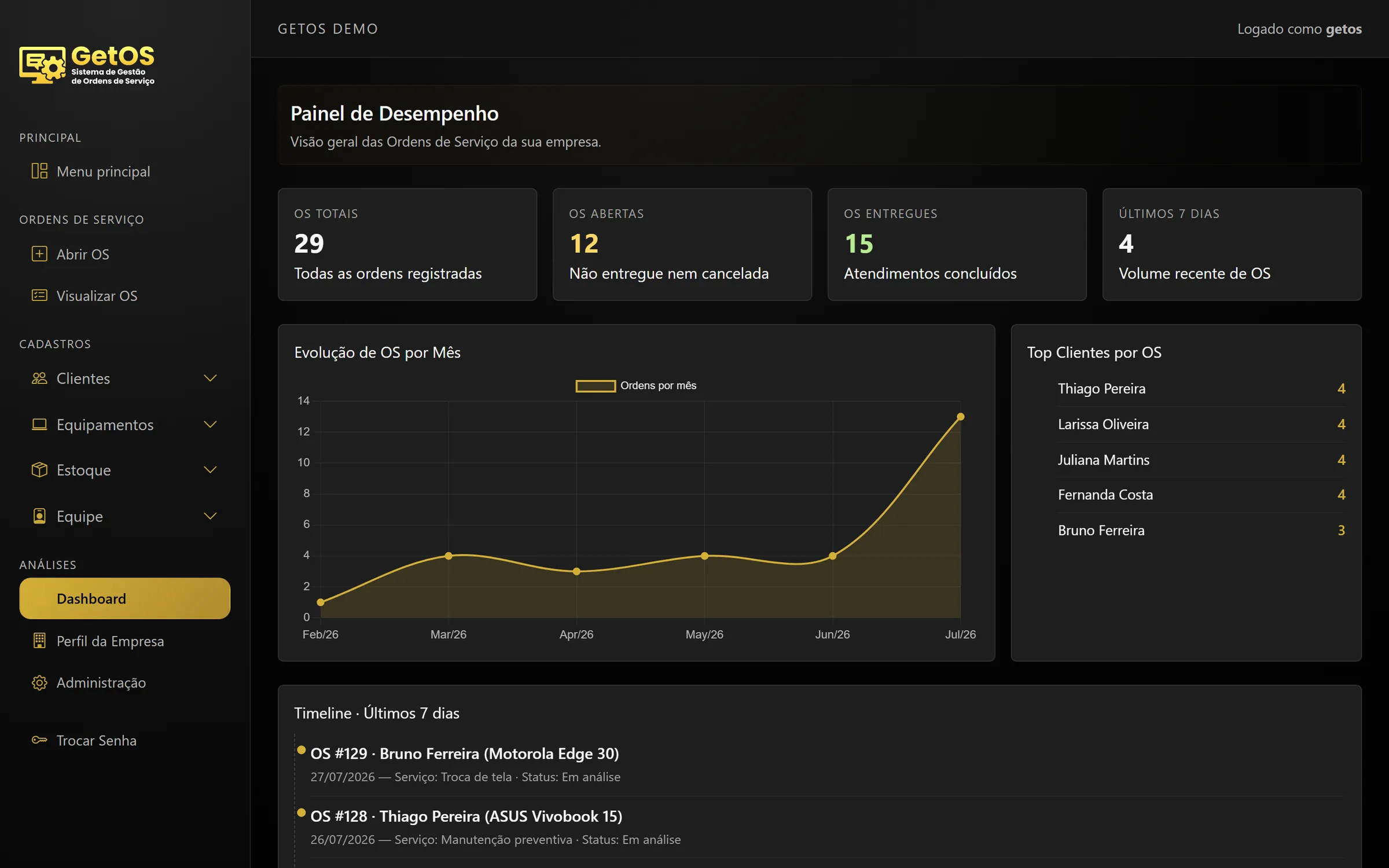Click the Perfil da Empresa building icon

coord(39,641)
